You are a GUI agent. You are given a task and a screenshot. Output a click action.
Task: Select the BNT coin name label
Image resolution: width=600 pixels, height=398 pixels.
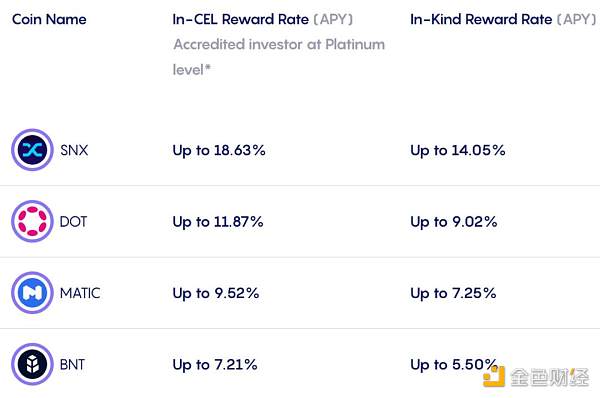[x=72, y=365]
